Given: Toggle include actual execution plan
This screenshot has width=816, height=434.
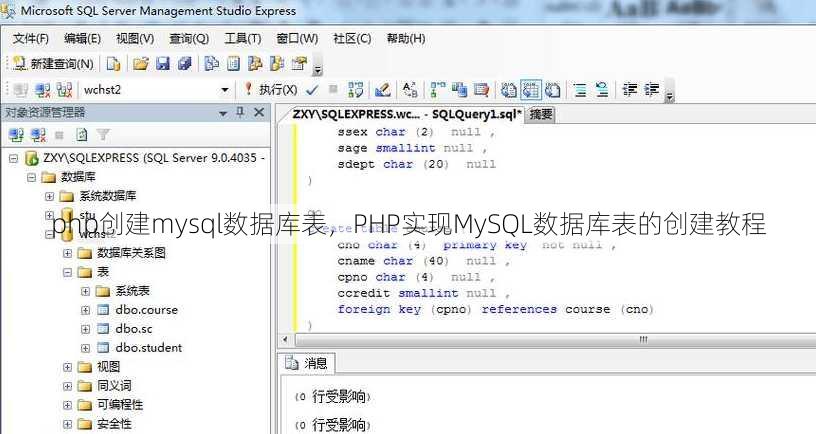Looking at the screenshot, I should tap(437, 90).
